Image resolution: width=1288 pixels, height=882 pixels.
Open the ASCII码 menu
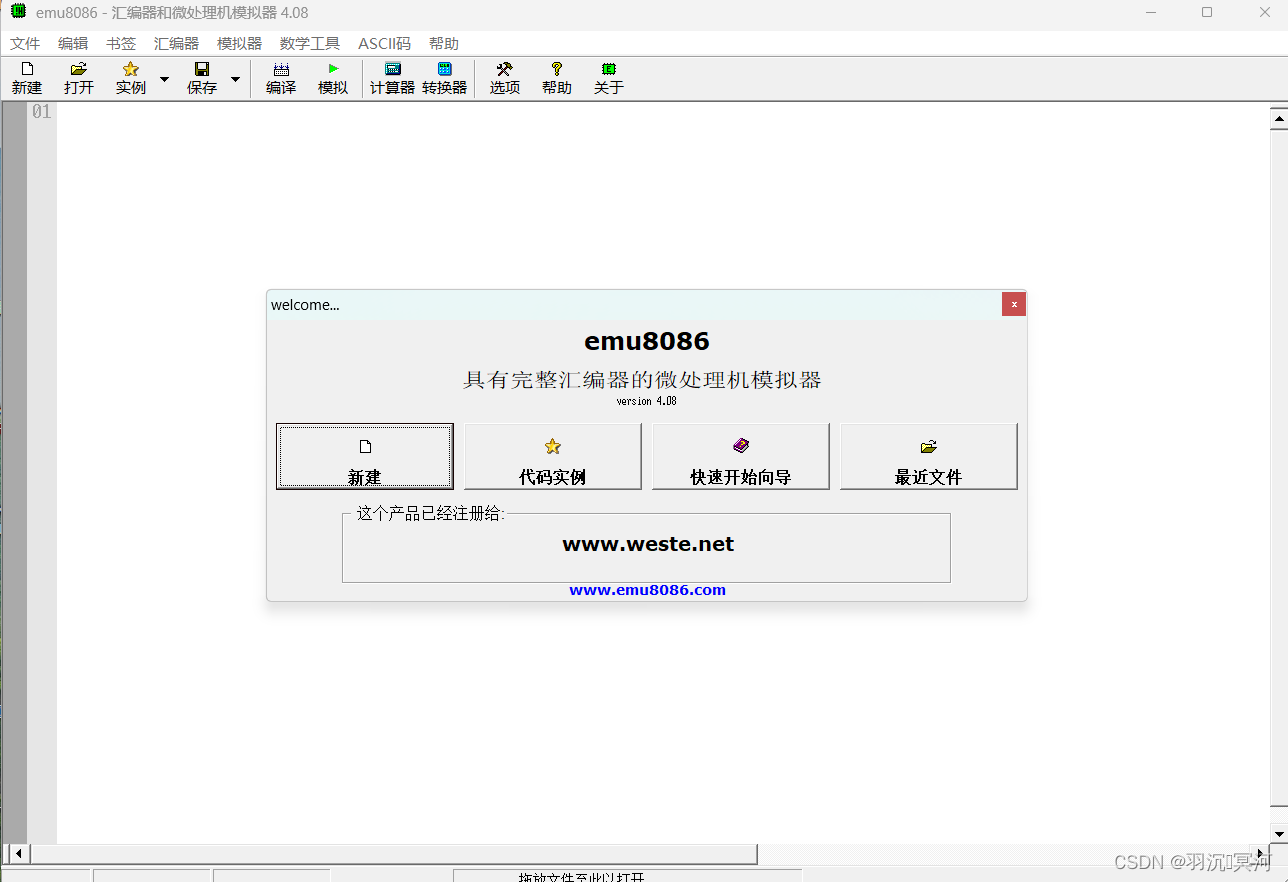[384, 43]
